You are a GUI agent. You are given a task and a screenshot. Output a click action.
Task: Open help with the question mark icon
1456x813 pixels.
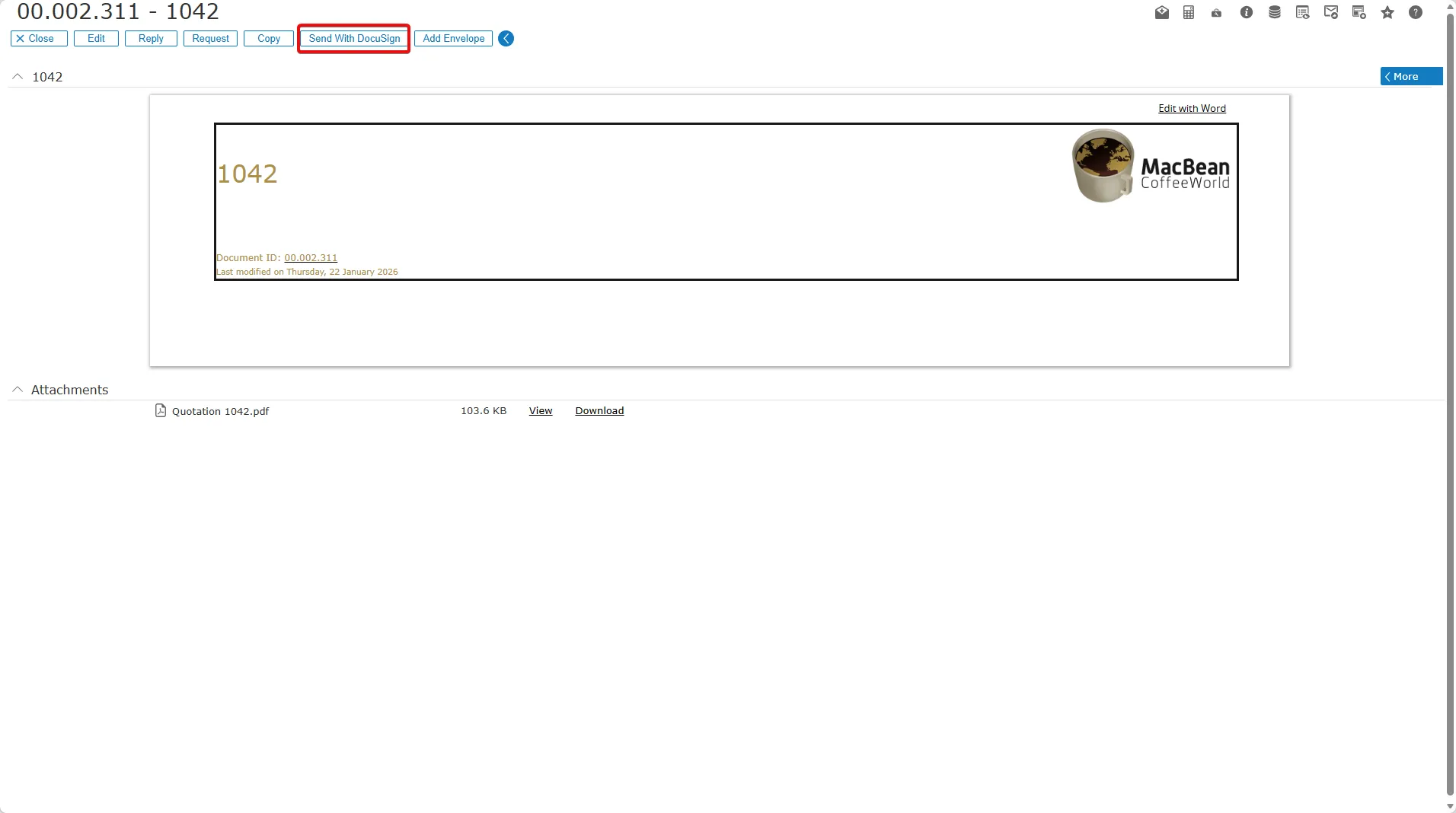[x=1416, y=12]
